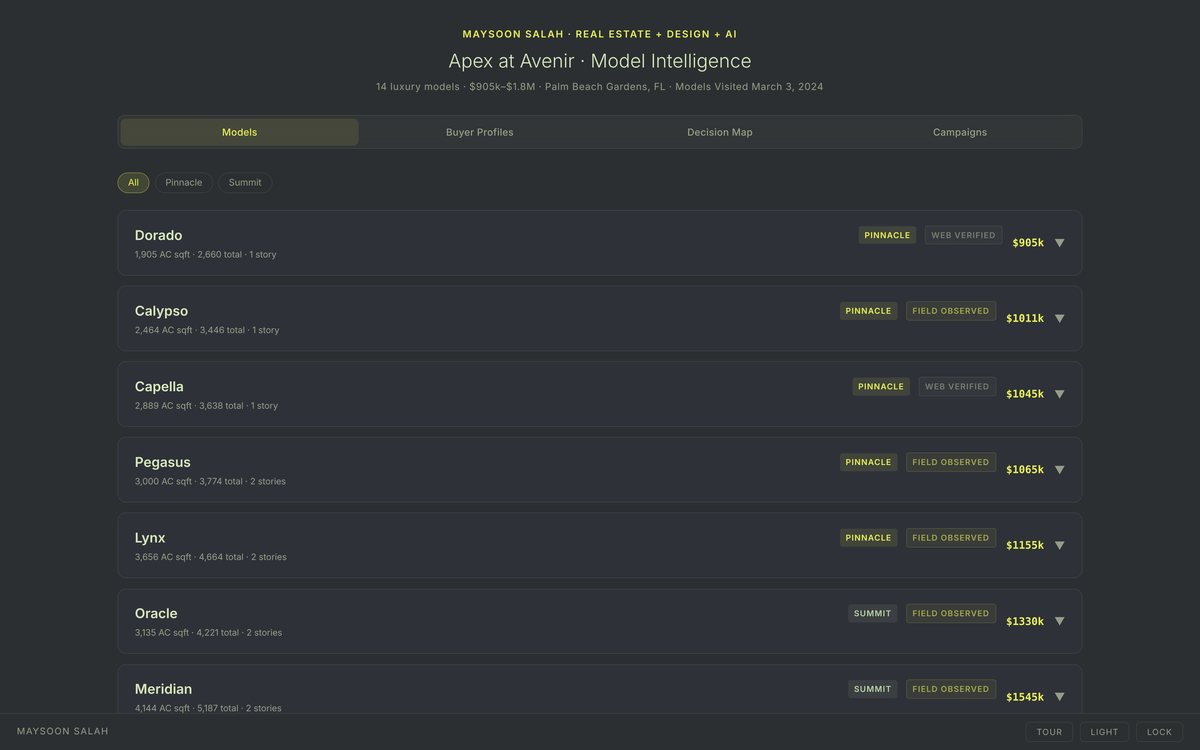Image resolution: width=1200 pixels, height=750 pixels.
Task: Click the Web Verified badge on Capella
Action: (x=957, y=386)
